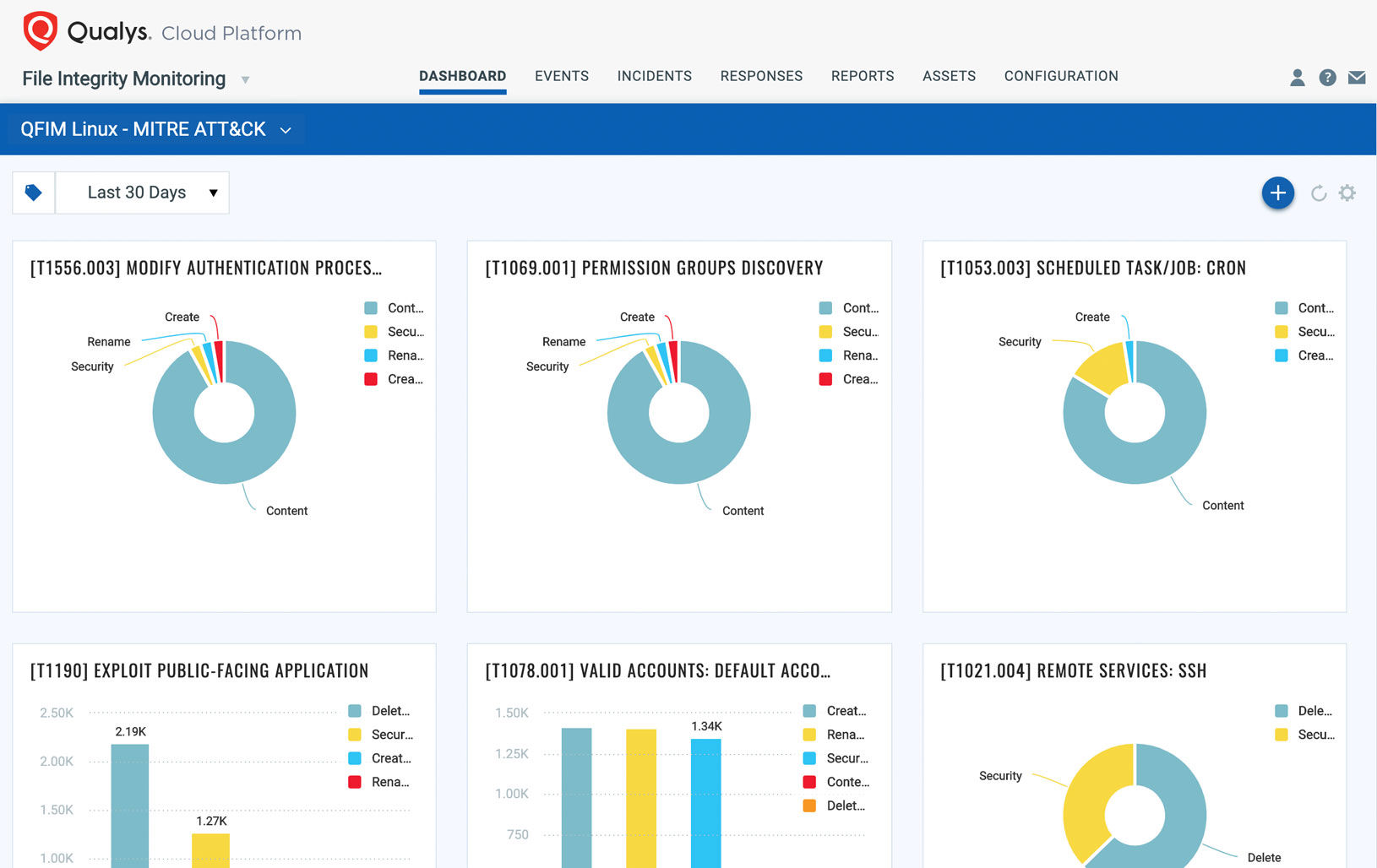Select the Reports tab
Screen dimensions: 1377x868
tap(862, 76)
